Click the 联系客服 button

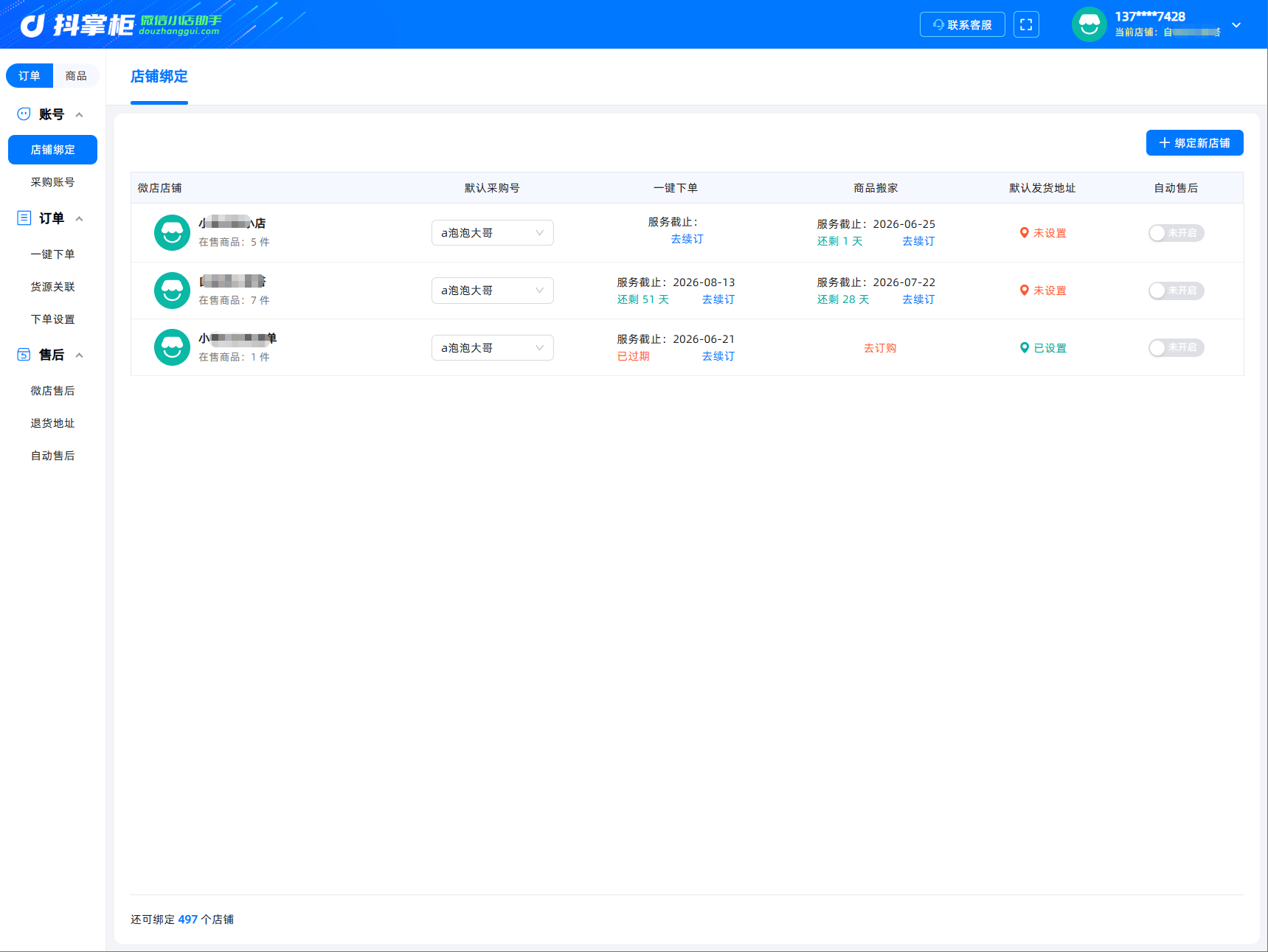962,24
